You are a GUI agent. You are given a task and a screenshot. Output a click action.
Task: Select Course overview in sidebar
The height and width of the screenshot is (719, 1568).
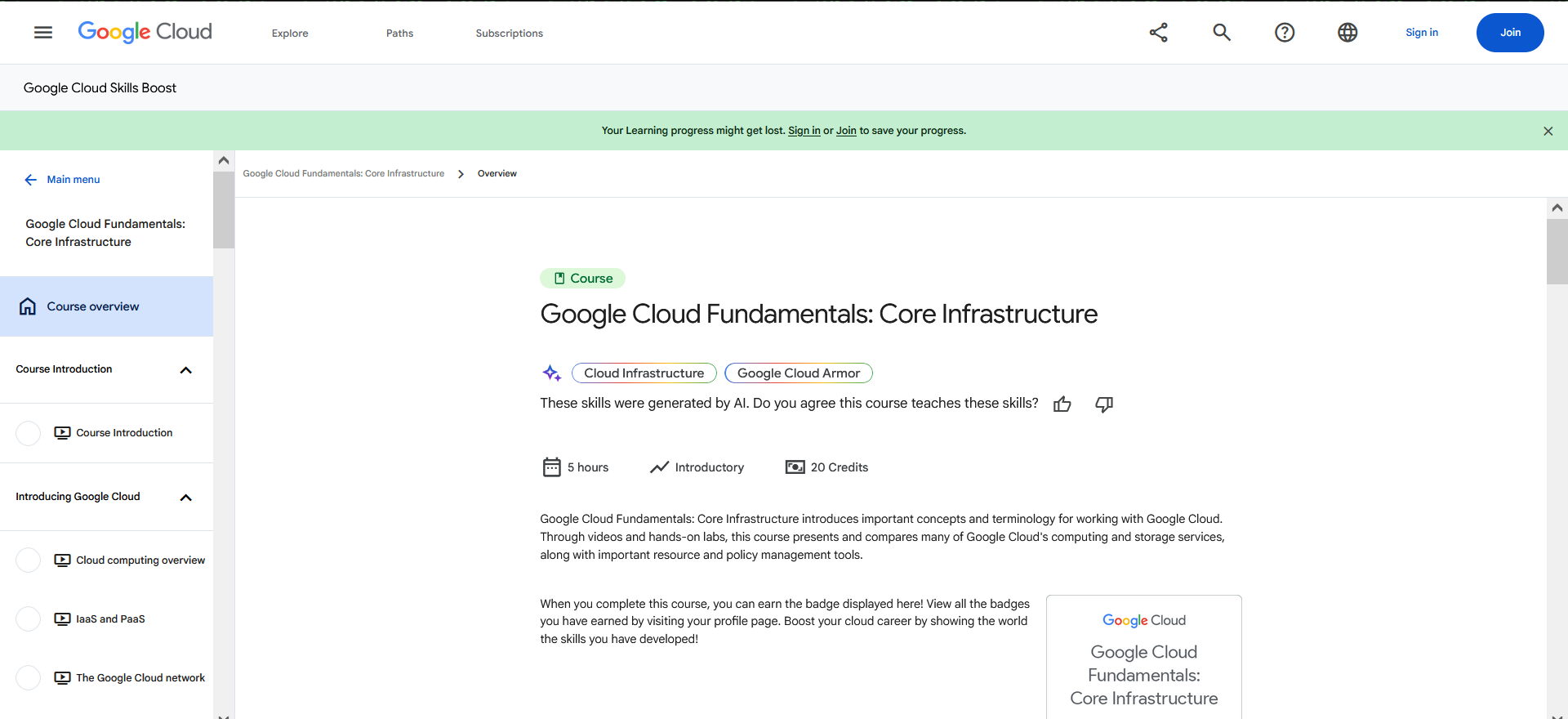click(106, 306)
